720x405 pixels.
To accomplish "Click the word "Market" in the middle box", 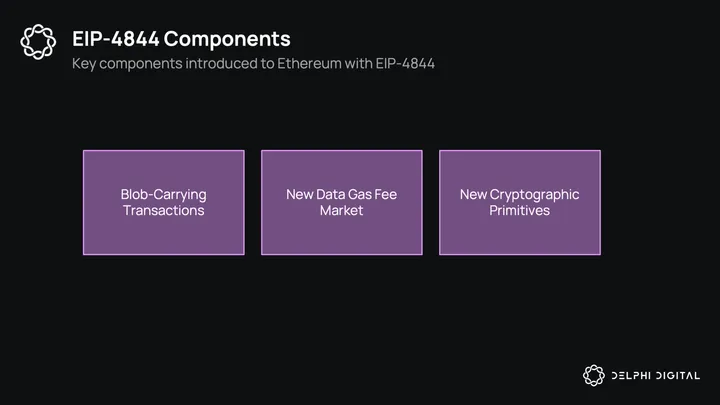I will pyautogui.click(x=341, y=211).
